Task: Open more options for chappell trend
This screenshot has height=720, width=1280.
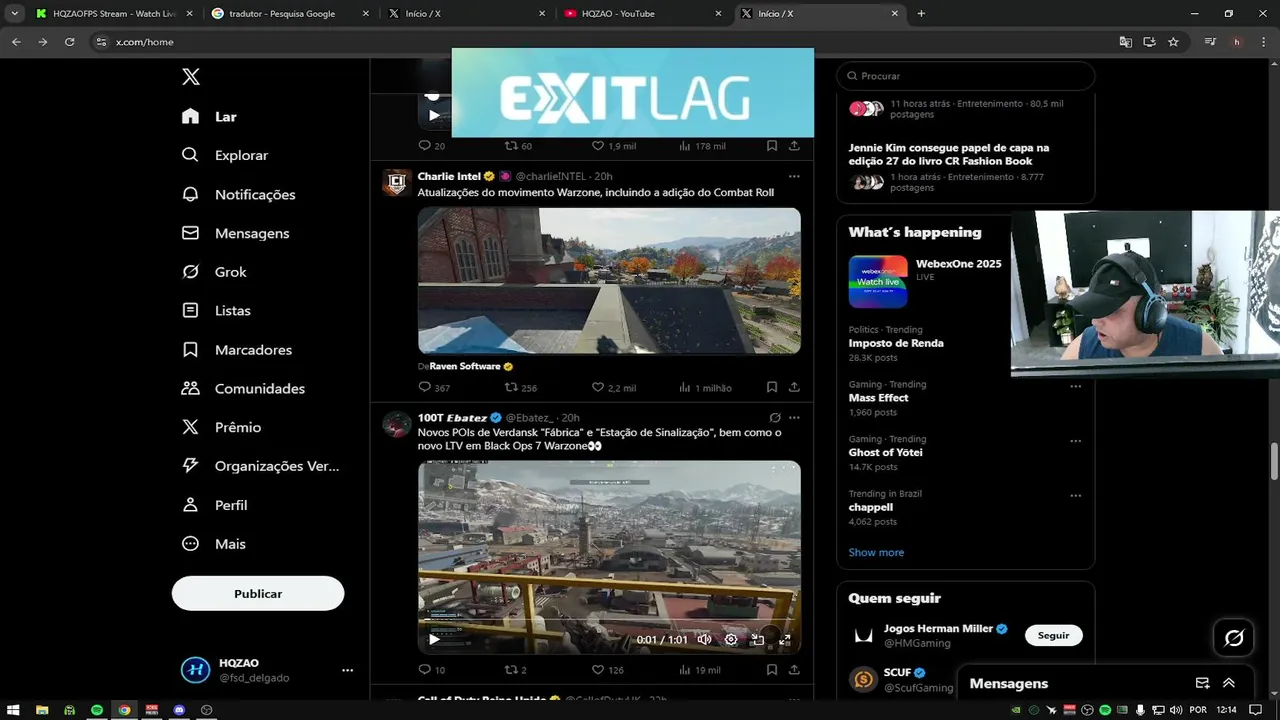Action: tap(1076, 495)
